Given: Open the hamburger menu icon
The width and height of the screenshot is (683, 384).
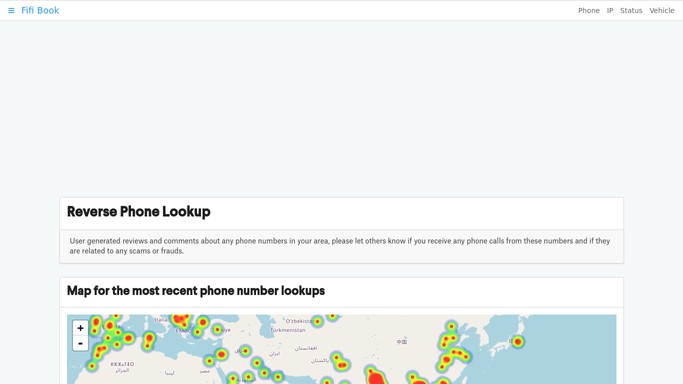Looking at the screenshot, I should point(11,10).
